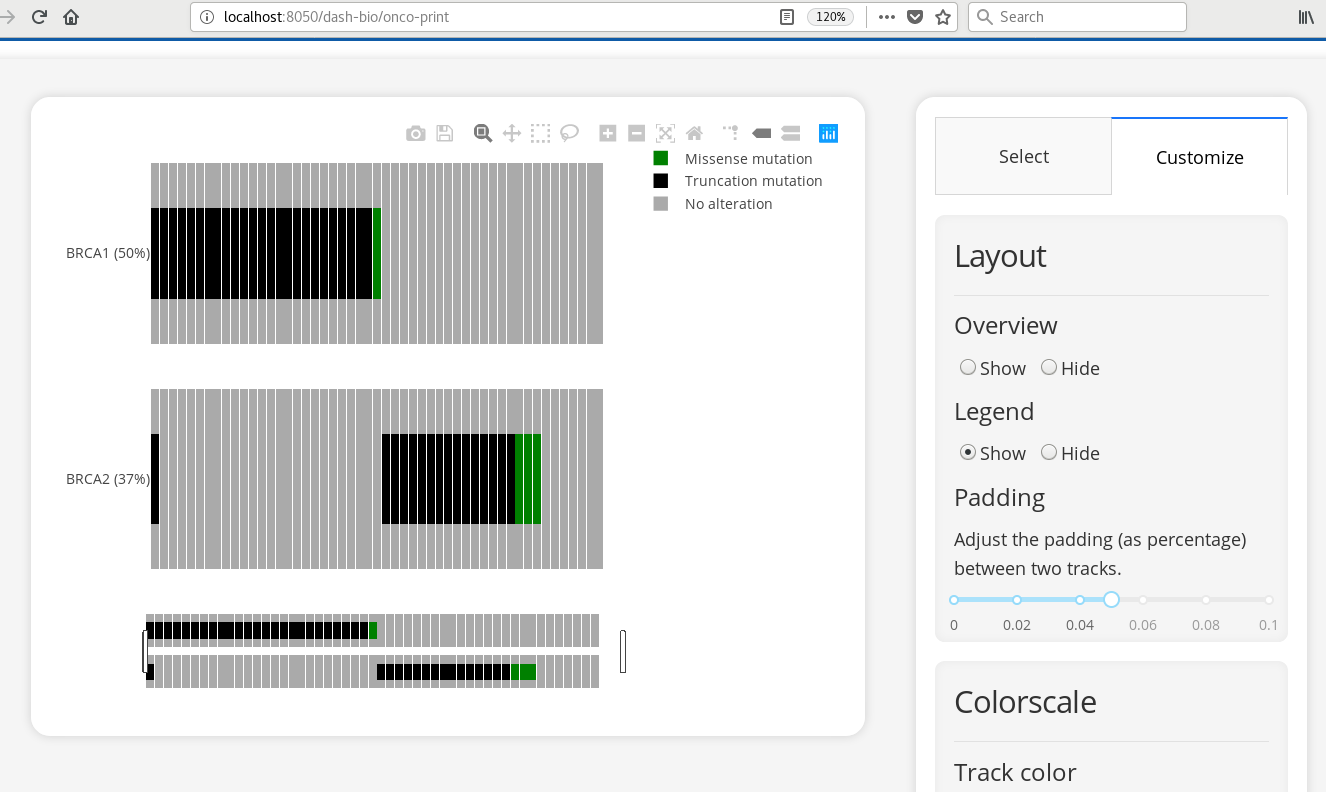
Task: Download the OncoPrint plot as PNG
Action: coord(415,132)
